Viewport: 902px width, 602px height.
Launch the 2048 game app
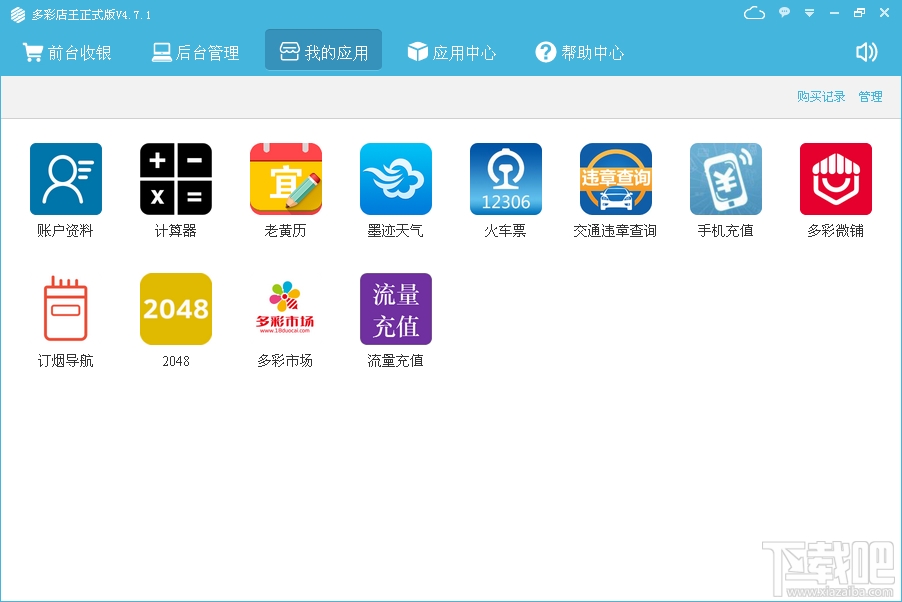click(x=175, y=309)
